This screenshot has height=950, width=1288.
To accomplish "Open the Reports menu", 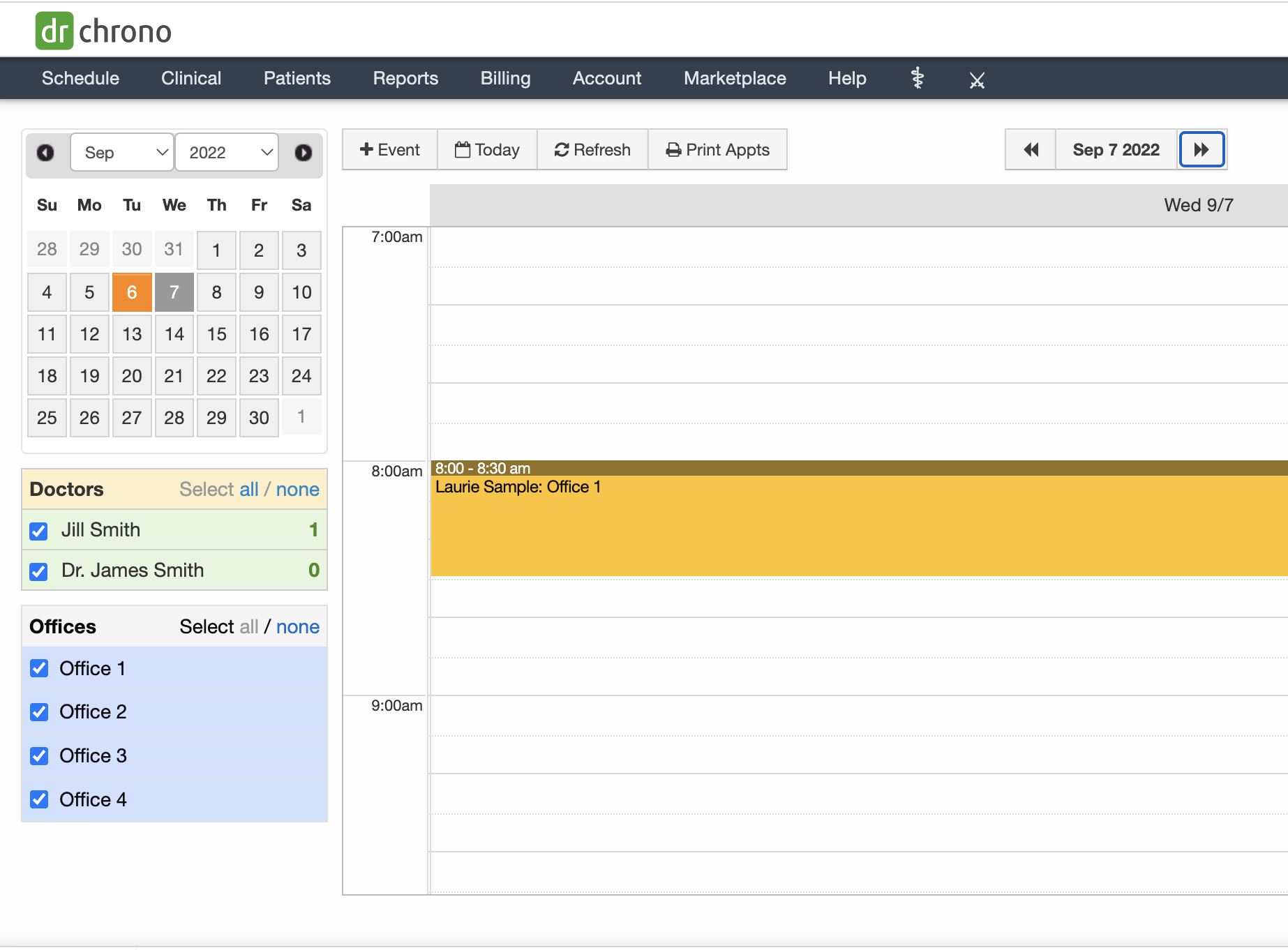I will (x=405, y=78).
